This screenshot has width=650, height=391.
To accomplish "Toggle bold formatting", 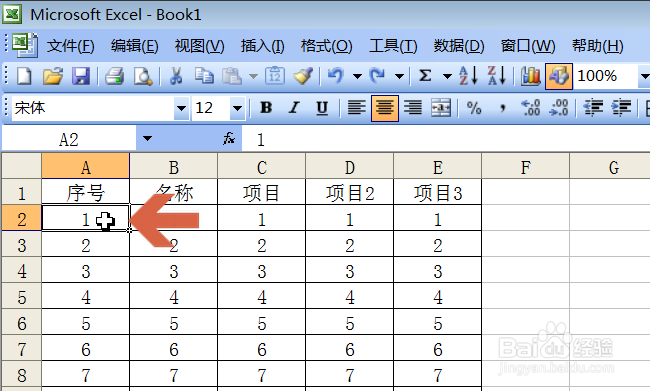I will (266, 108).
